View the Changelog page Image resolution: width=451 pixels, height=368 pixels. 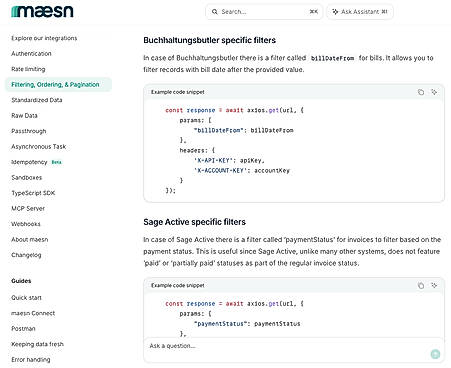[26, 255]
